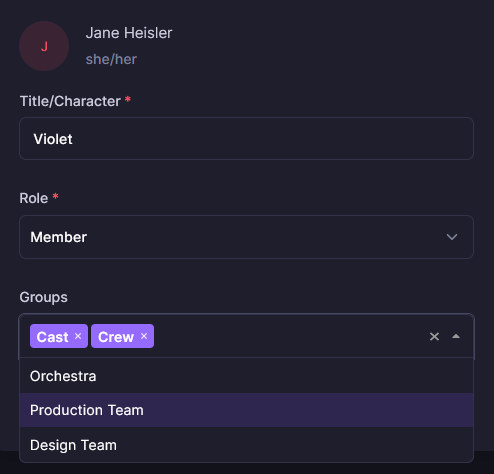Click the Title/Character label
The width and height of the screenshot is (494, 474).
(70, 101)
